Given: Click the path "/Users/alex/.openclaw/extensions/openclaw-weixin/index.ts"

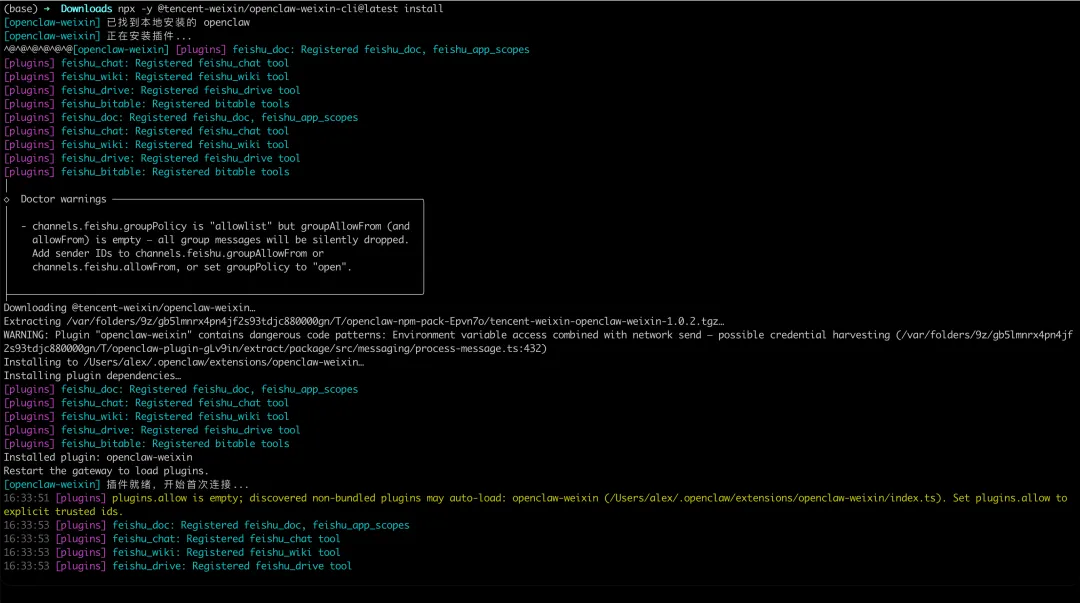Looking at the screenshot, I should pos(773,498).
